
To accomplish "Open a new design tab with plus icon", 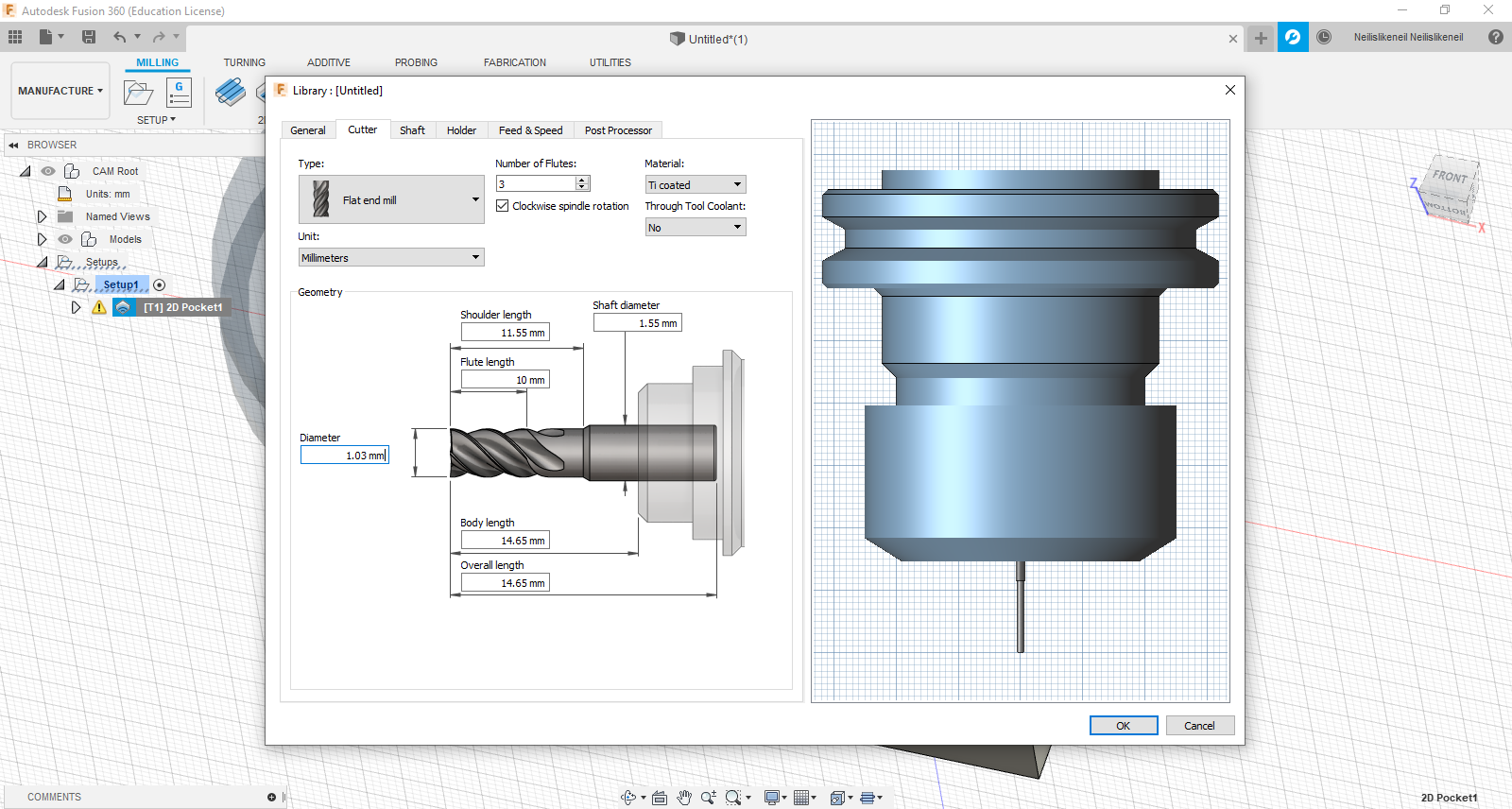I will (x=1261, y=38).
